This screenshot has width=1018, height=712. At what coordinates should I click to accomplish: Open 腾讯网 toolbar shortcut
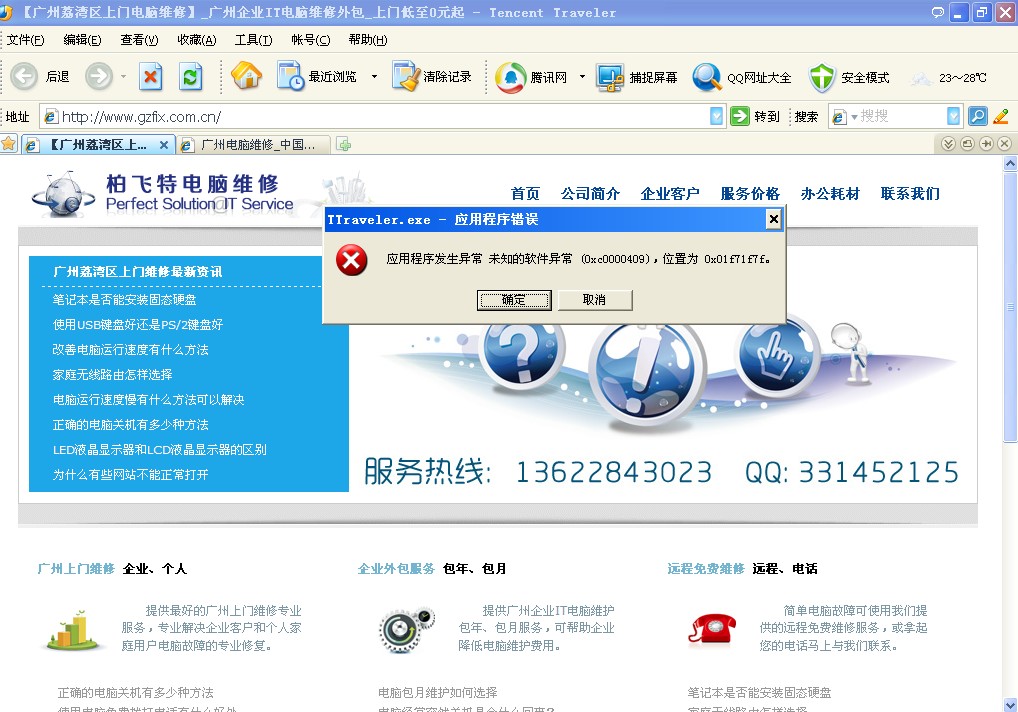(x=531, y=77)
